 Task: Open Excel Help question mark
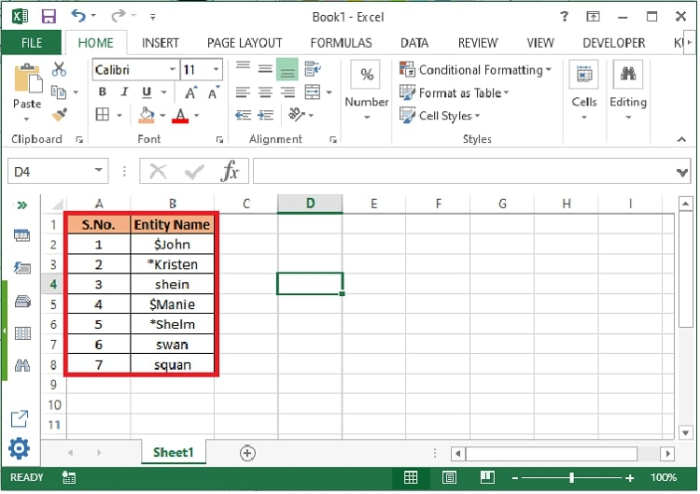pos(564,17)
